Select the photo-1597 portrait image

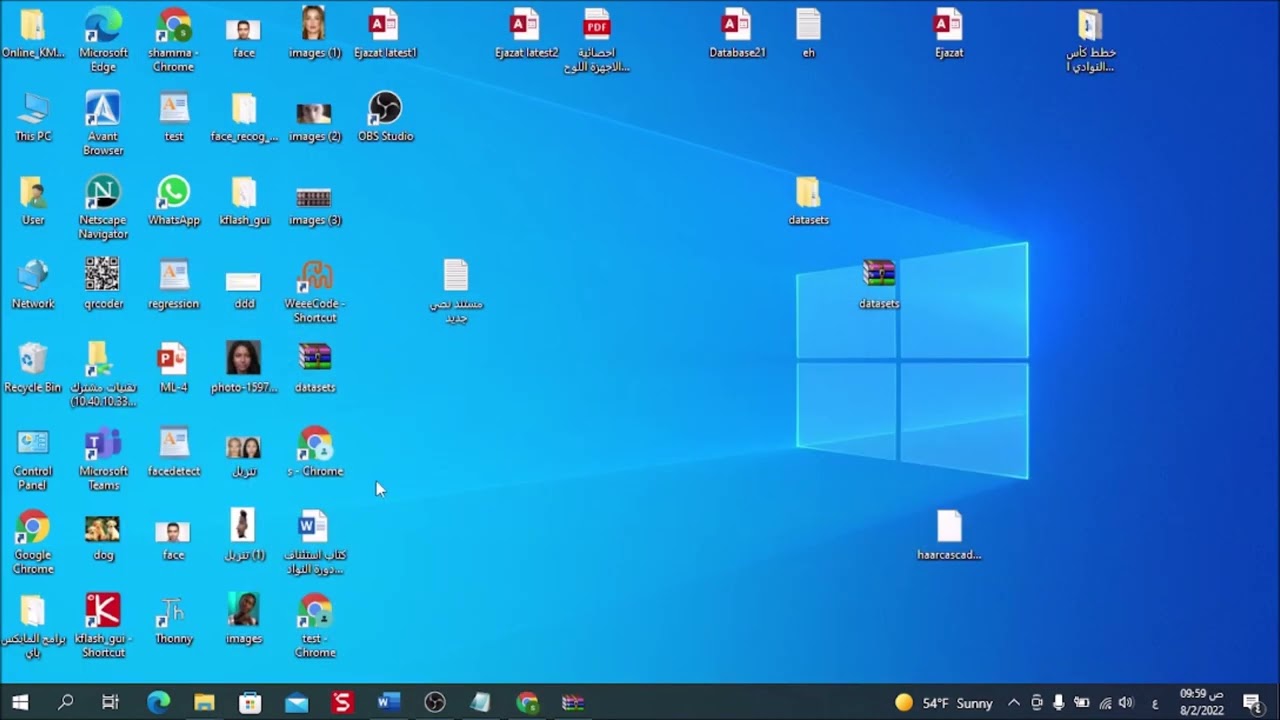(244, 368)
